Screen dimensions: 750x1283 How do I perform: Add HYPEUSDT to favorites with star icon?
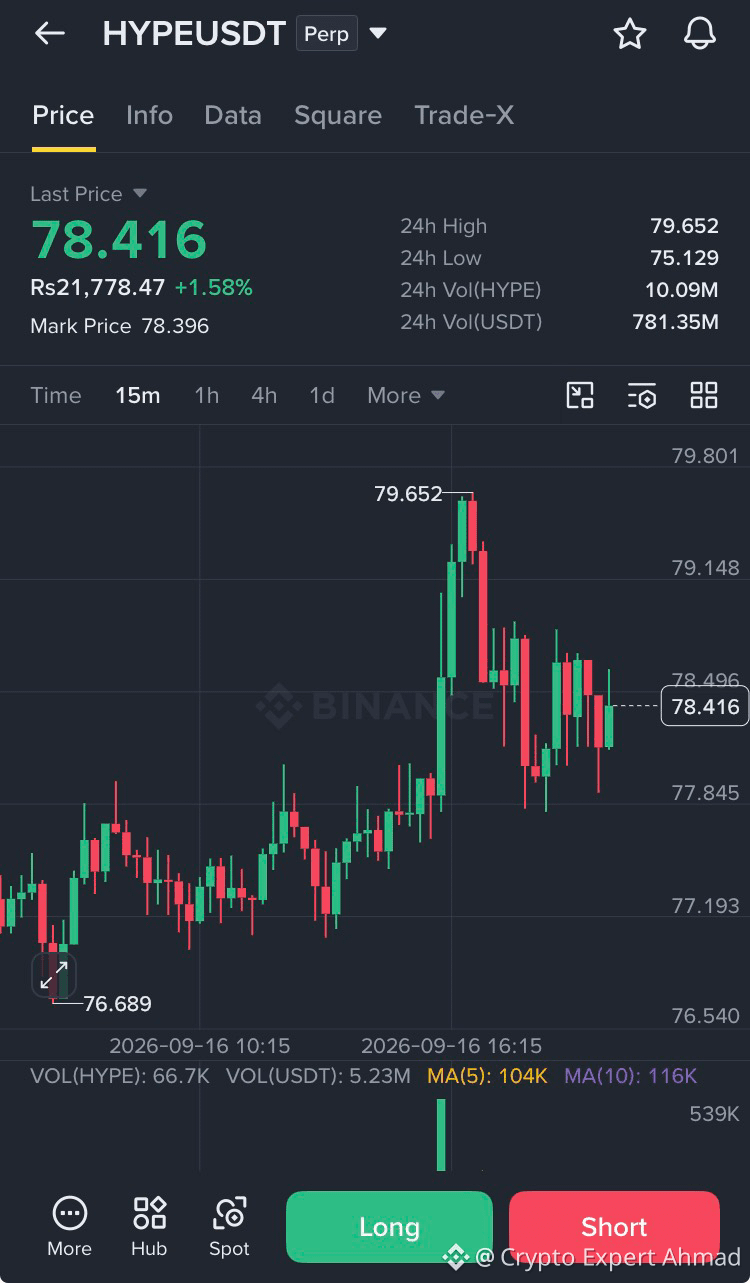click(629, 34)
